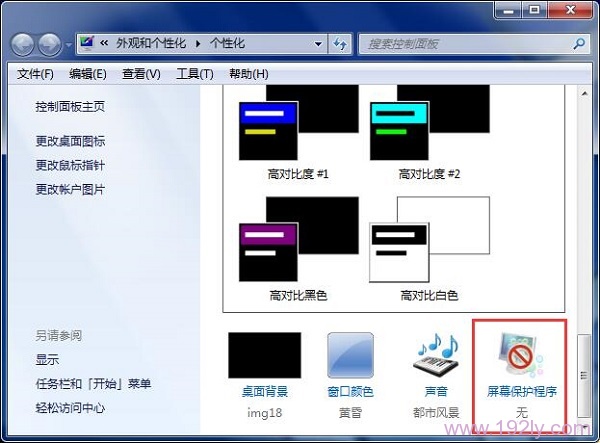Click the refresh button next to the address bar
This screenshot has height=443, width=600.
pyautogui.click(x=340, y=44)
